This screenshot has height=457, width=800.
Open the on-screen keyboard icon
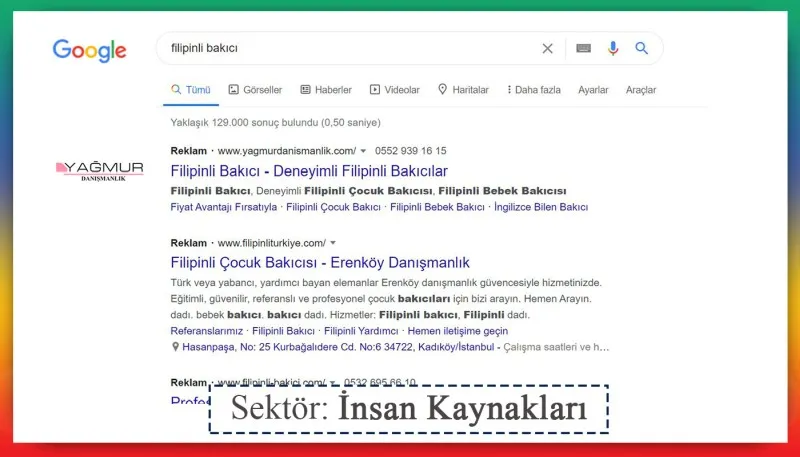[584, 48]
